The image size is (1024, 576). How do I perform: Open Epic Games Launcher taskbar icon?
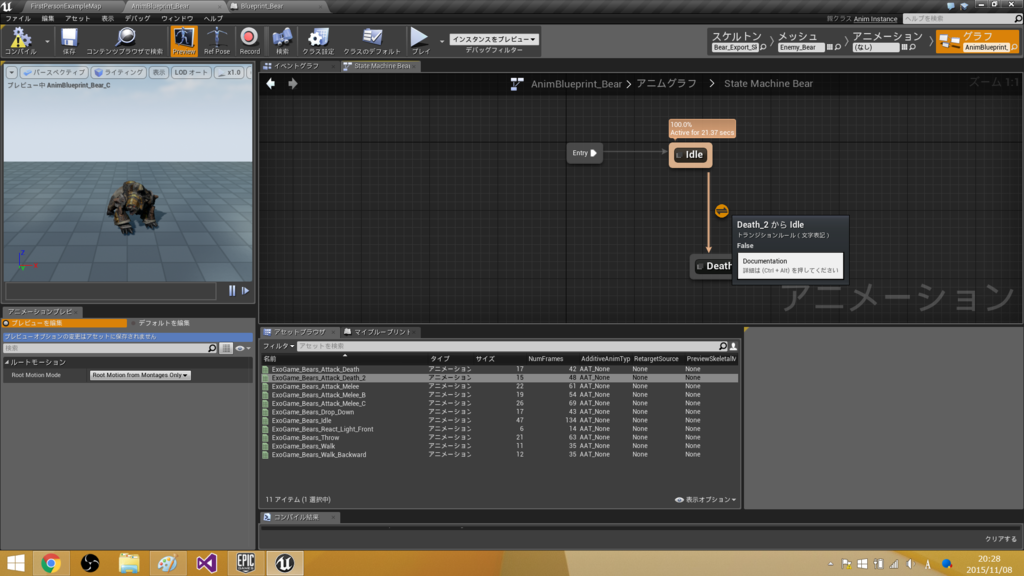(246, 563)
